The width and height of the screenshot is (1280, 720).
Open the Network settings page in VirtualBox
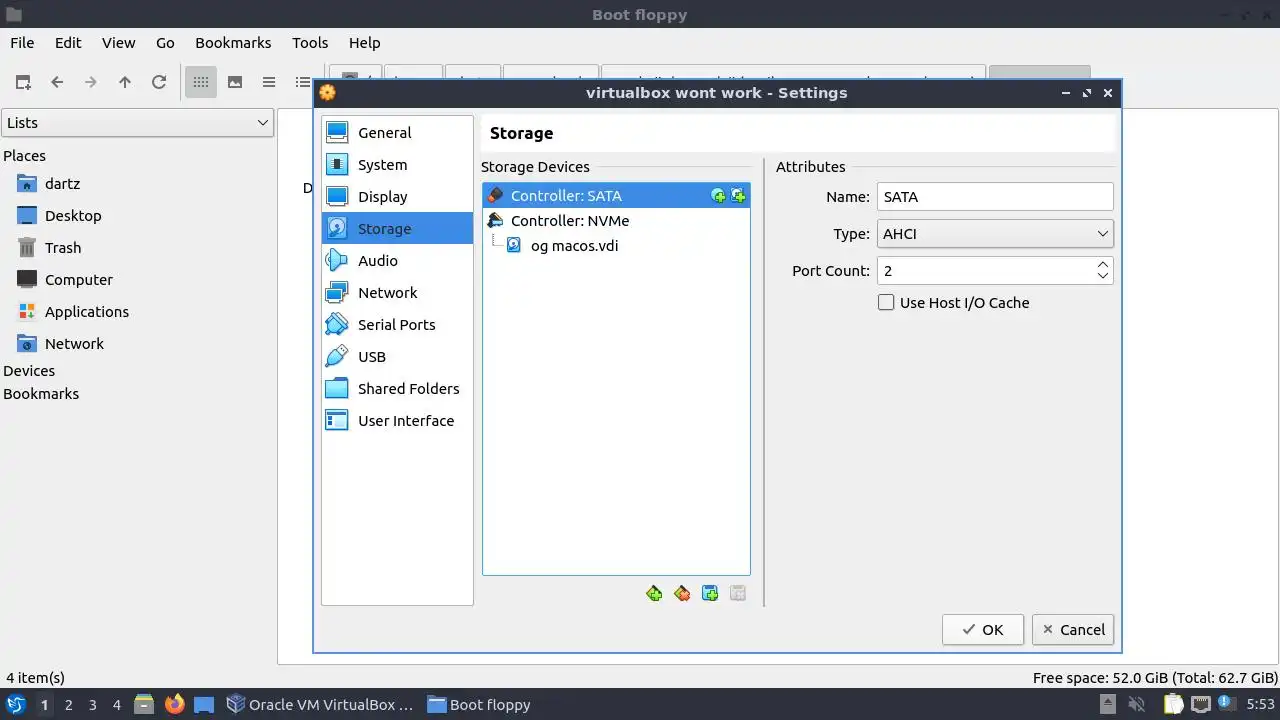coord(397,293)
